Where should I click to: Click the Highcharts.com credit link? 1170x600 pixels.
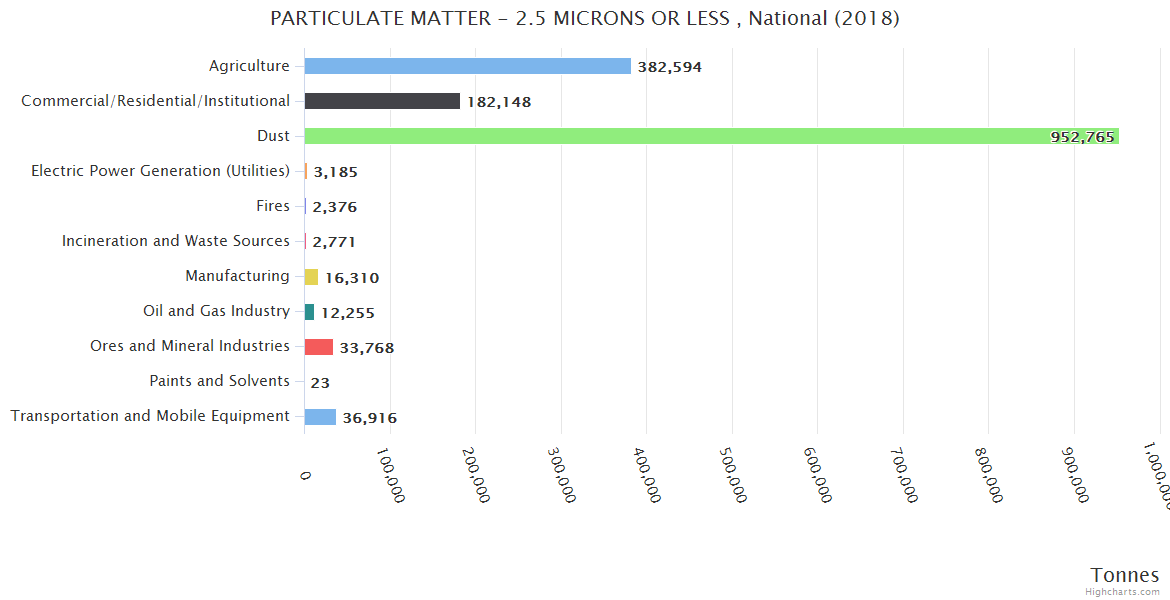1123,591
